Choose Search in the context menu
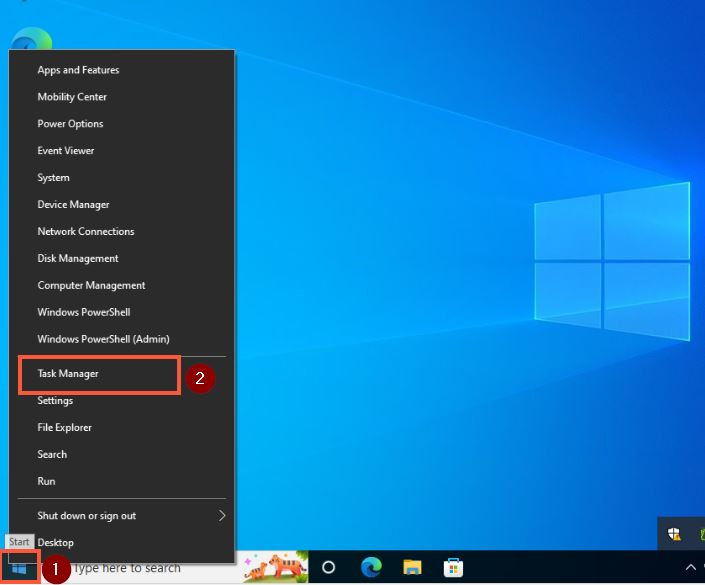705x585 pixels. pos(121,455)
